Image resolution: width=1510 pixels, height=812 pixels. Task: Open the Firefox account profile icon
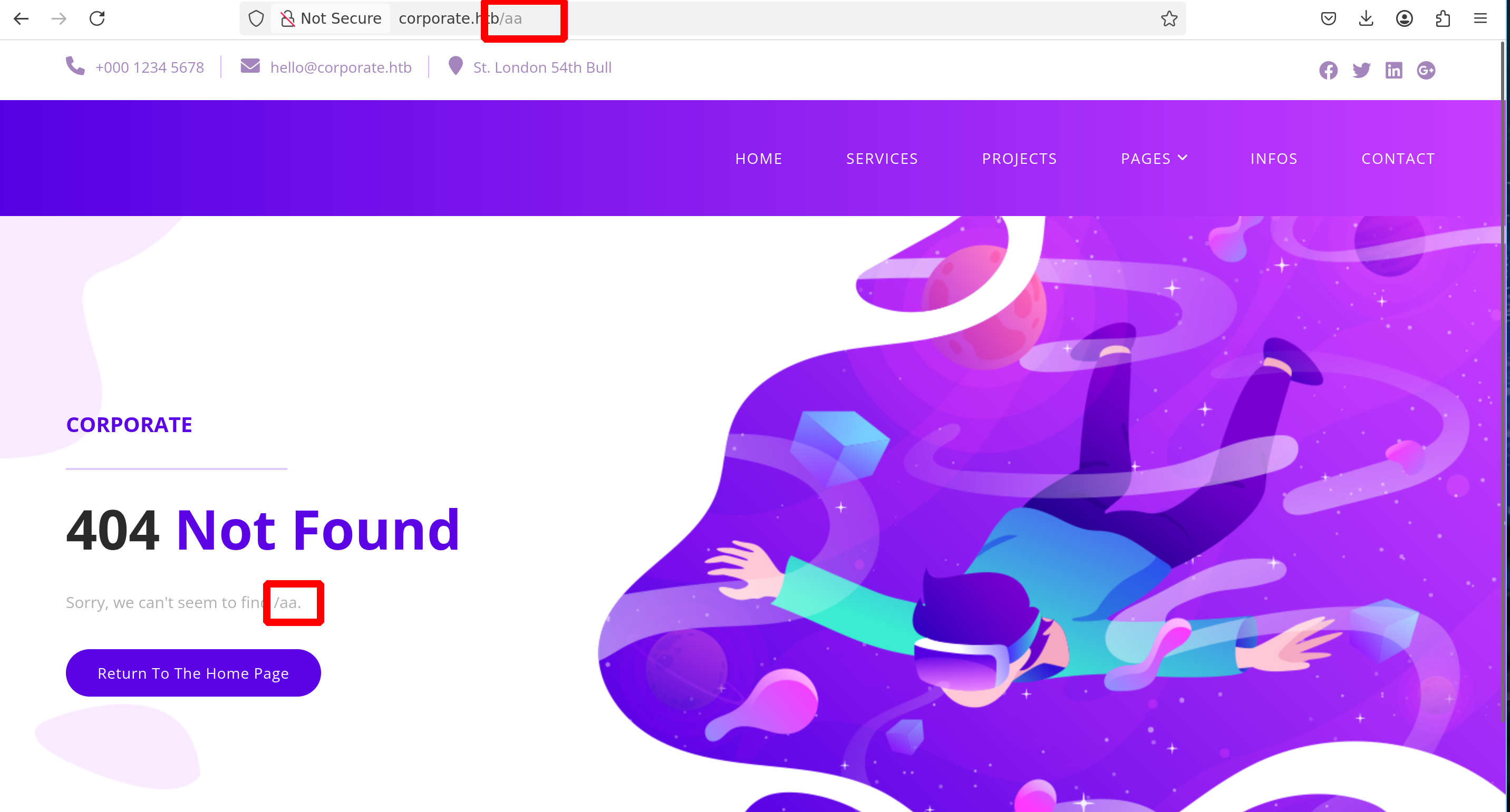click(1404, 19)
